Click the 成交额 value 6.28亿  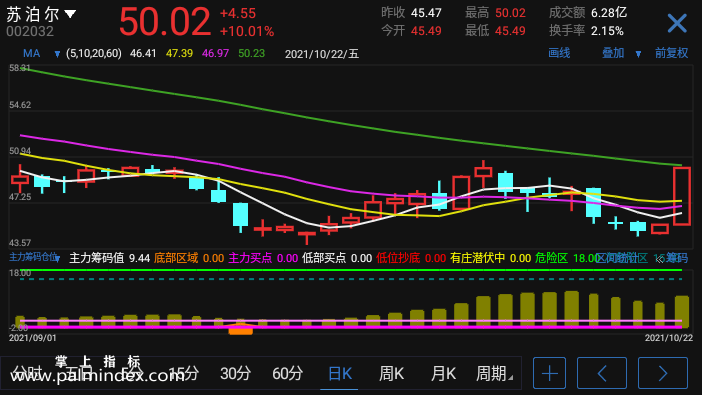click(609, 13)
